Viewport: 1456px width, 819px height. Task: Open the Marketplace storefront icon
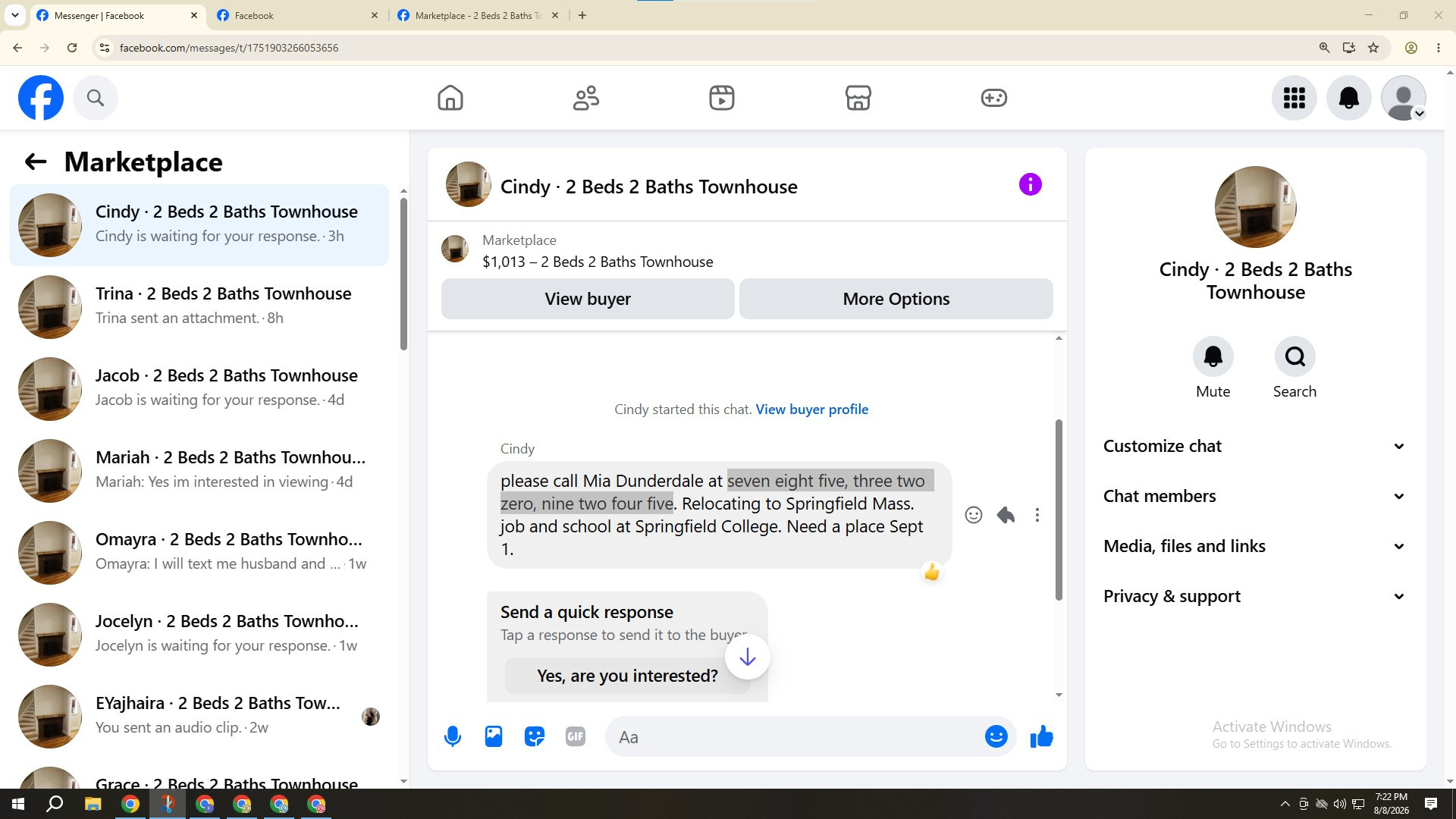858,98
